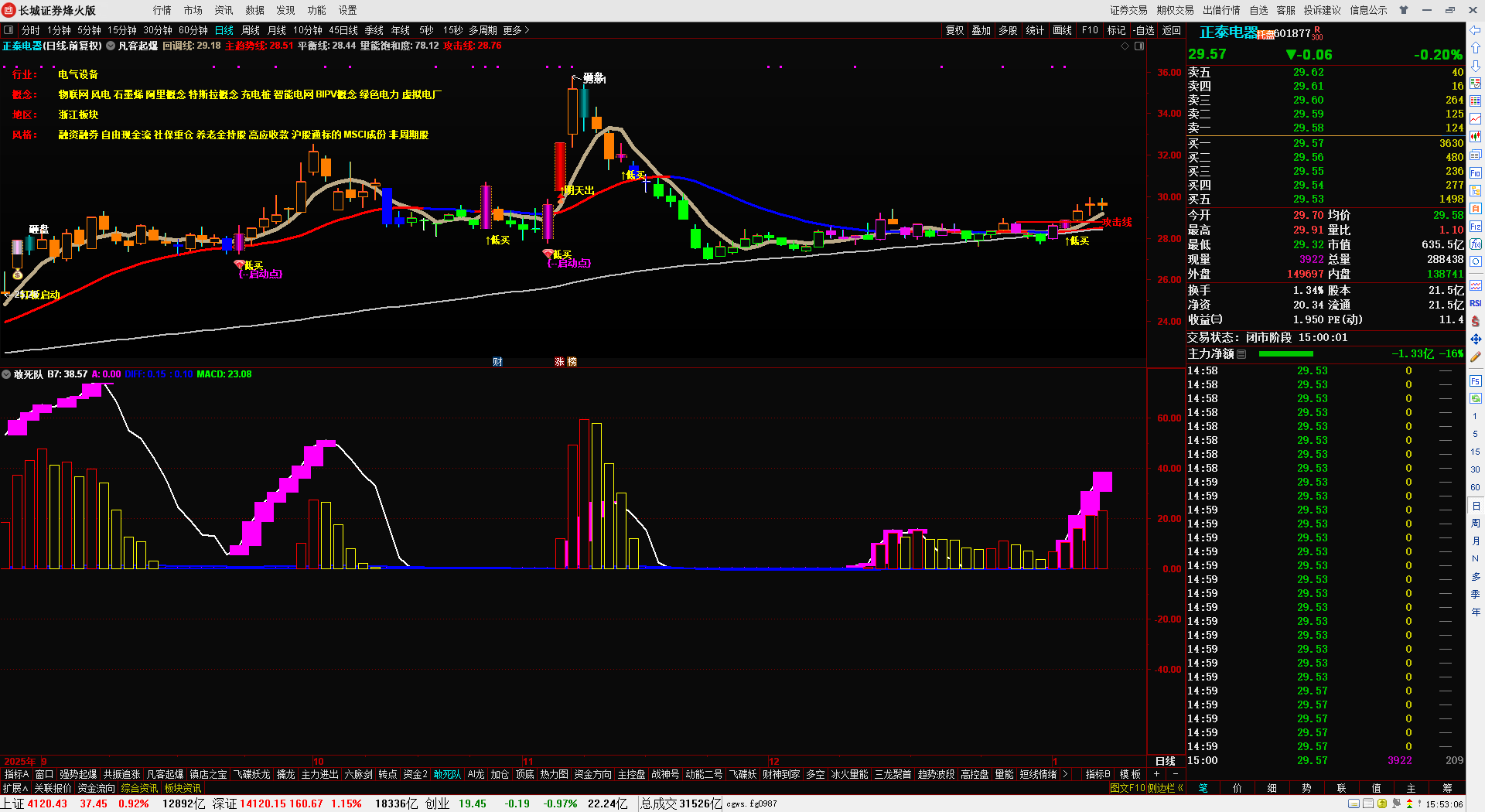Open the intraday line chart sidebar icon
The width and height of the screenshot is (1485, 812).
[1475, 119]
